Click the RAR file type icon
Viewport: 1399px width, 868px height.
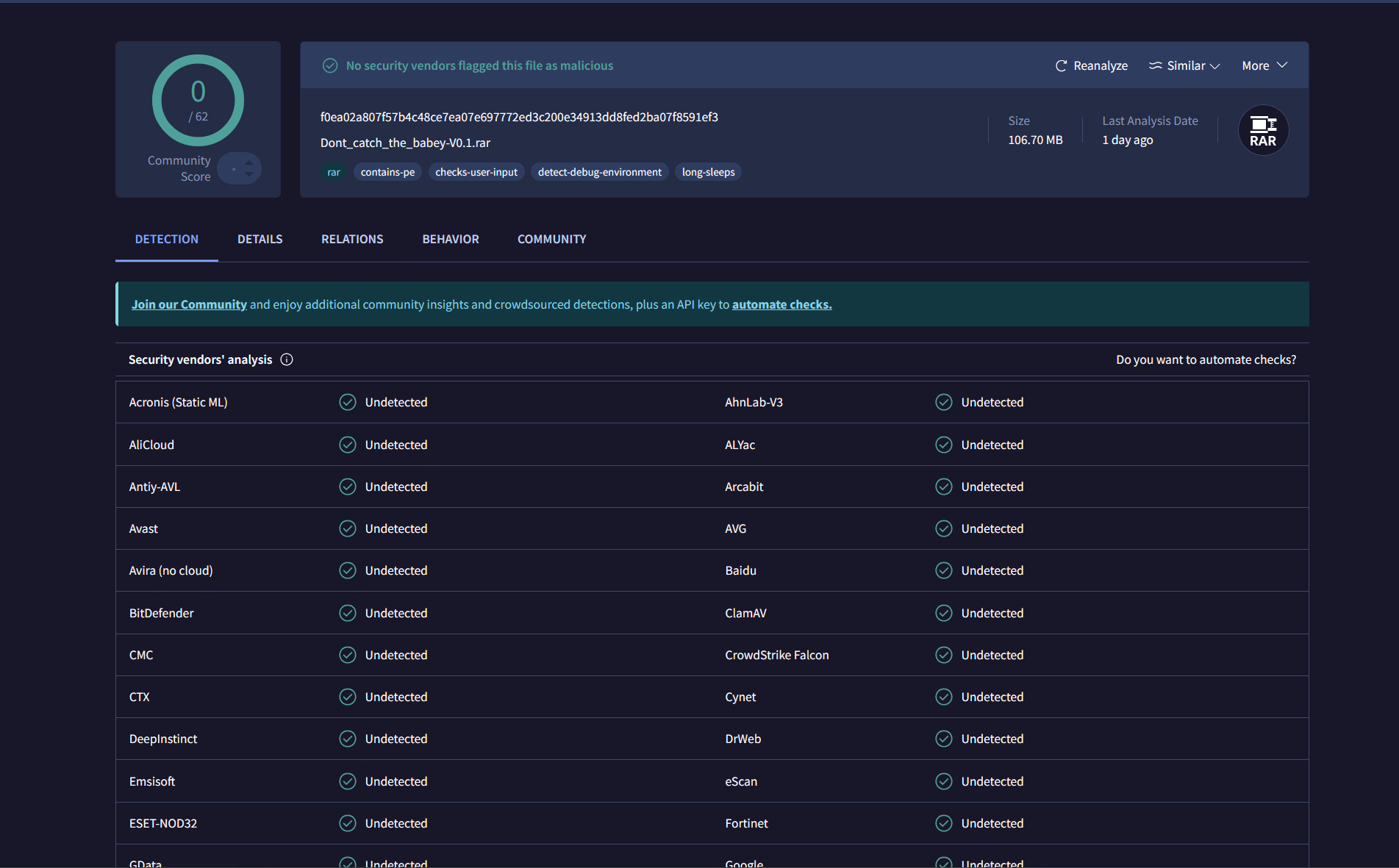(1263, 131)
